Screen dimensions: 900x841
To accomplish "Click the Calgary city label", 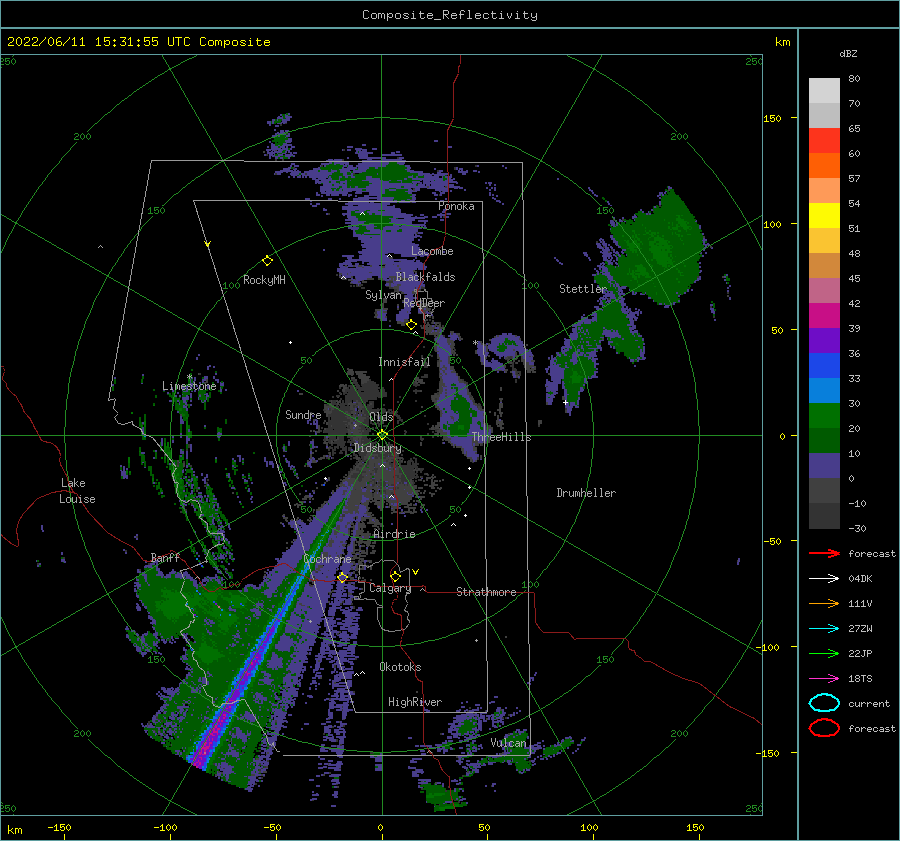I will (390, 588).
